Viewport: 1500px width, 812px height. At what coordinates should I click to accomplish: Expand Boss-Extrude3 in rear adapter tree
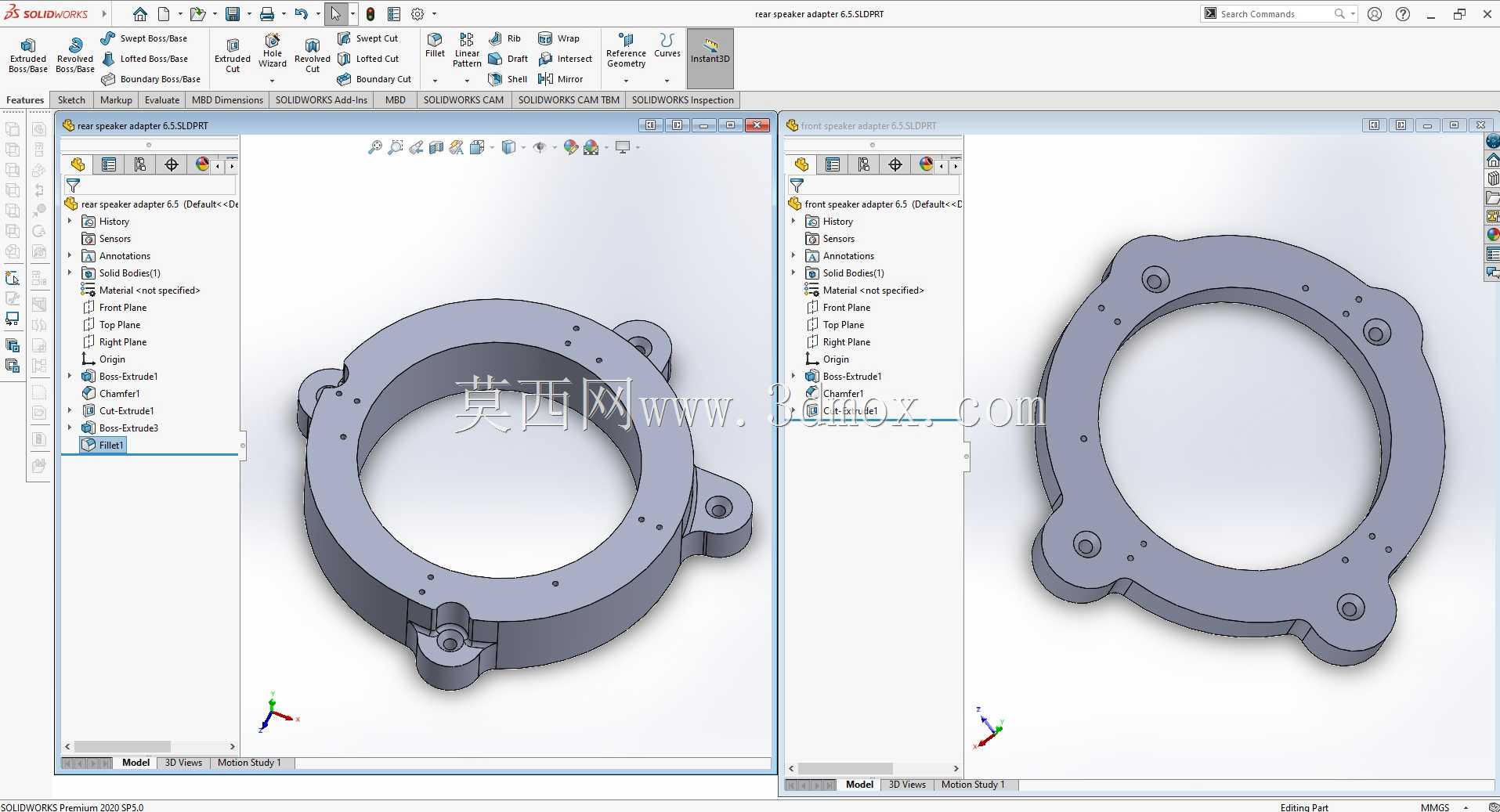pos(70,428)
